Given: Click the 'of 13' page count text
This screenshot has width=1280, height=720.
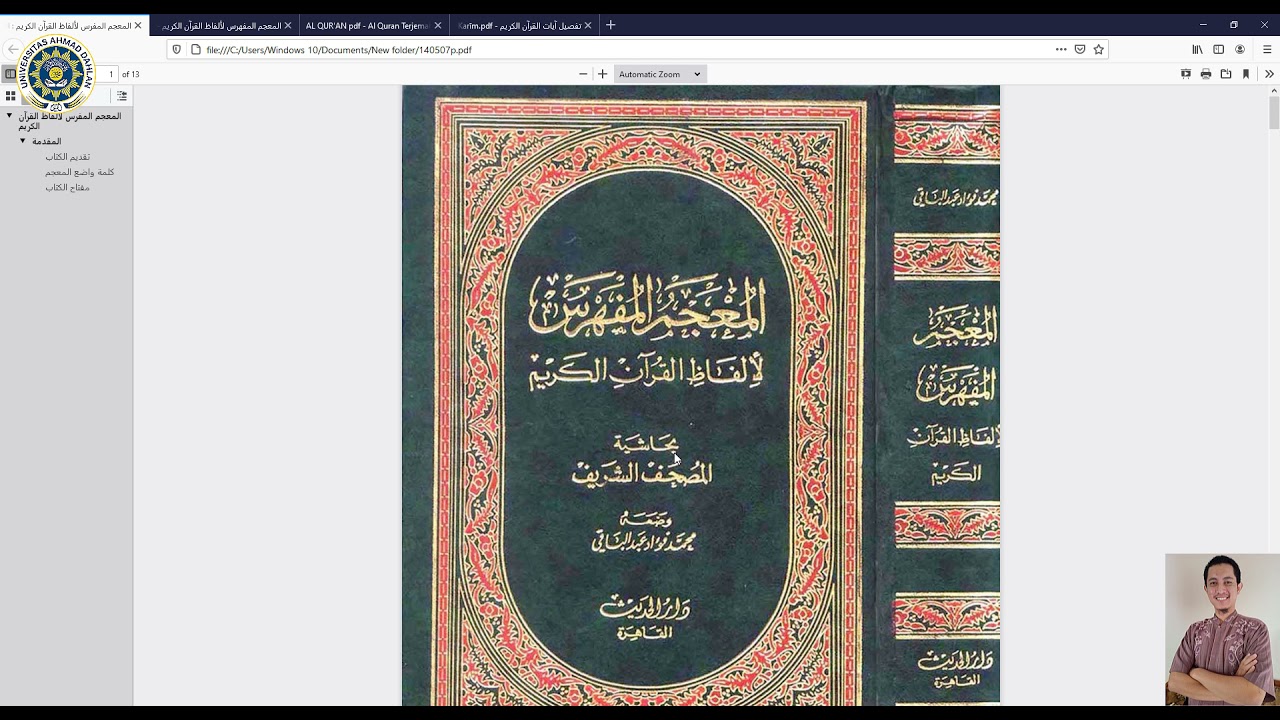Looking at the screenshot, I should coord(131,74).
